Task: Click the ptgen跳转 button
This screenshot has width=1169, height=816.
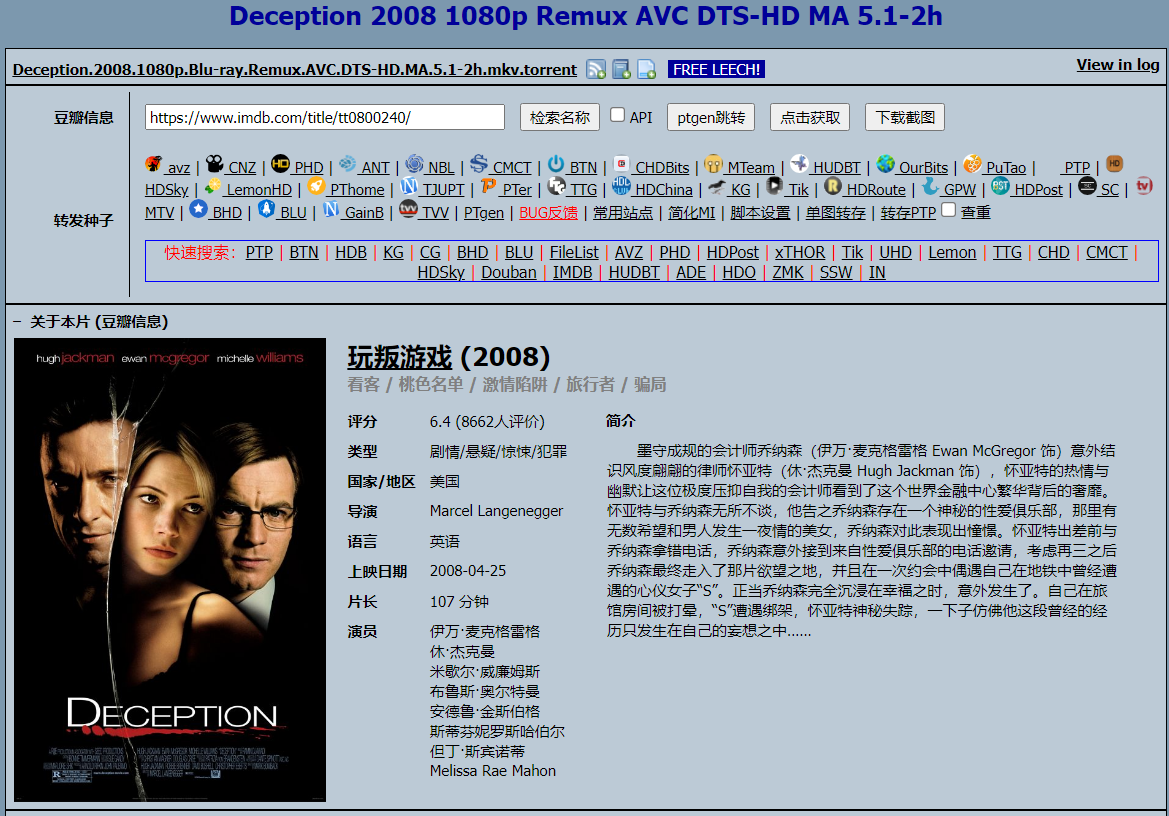Action: coord(710,117)
